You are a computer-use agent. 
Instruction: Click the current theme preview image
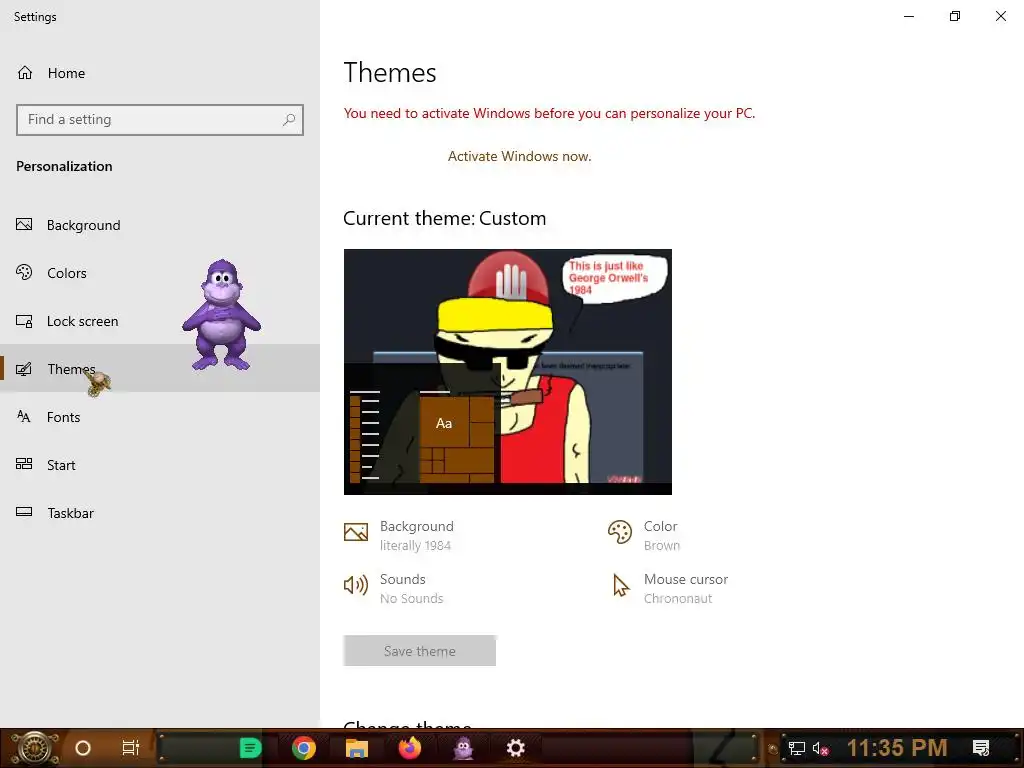click(507, 372)
